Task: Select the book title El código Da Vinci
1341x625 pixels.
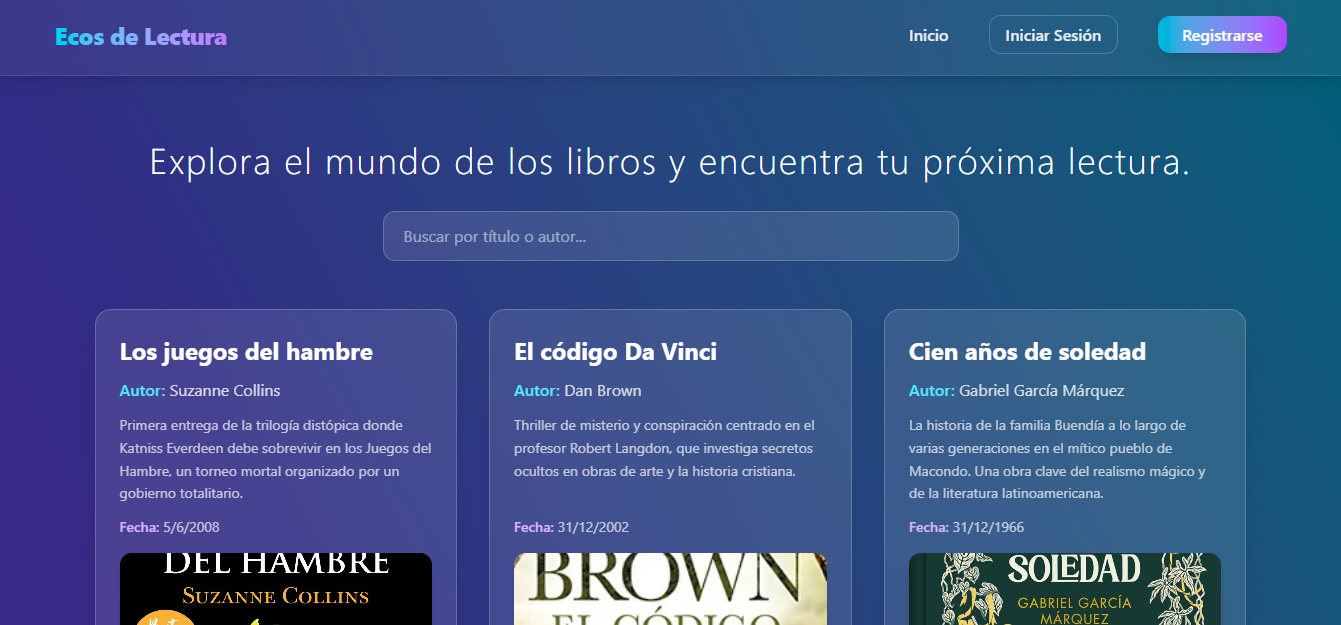Action: click(x=614, y=352)
